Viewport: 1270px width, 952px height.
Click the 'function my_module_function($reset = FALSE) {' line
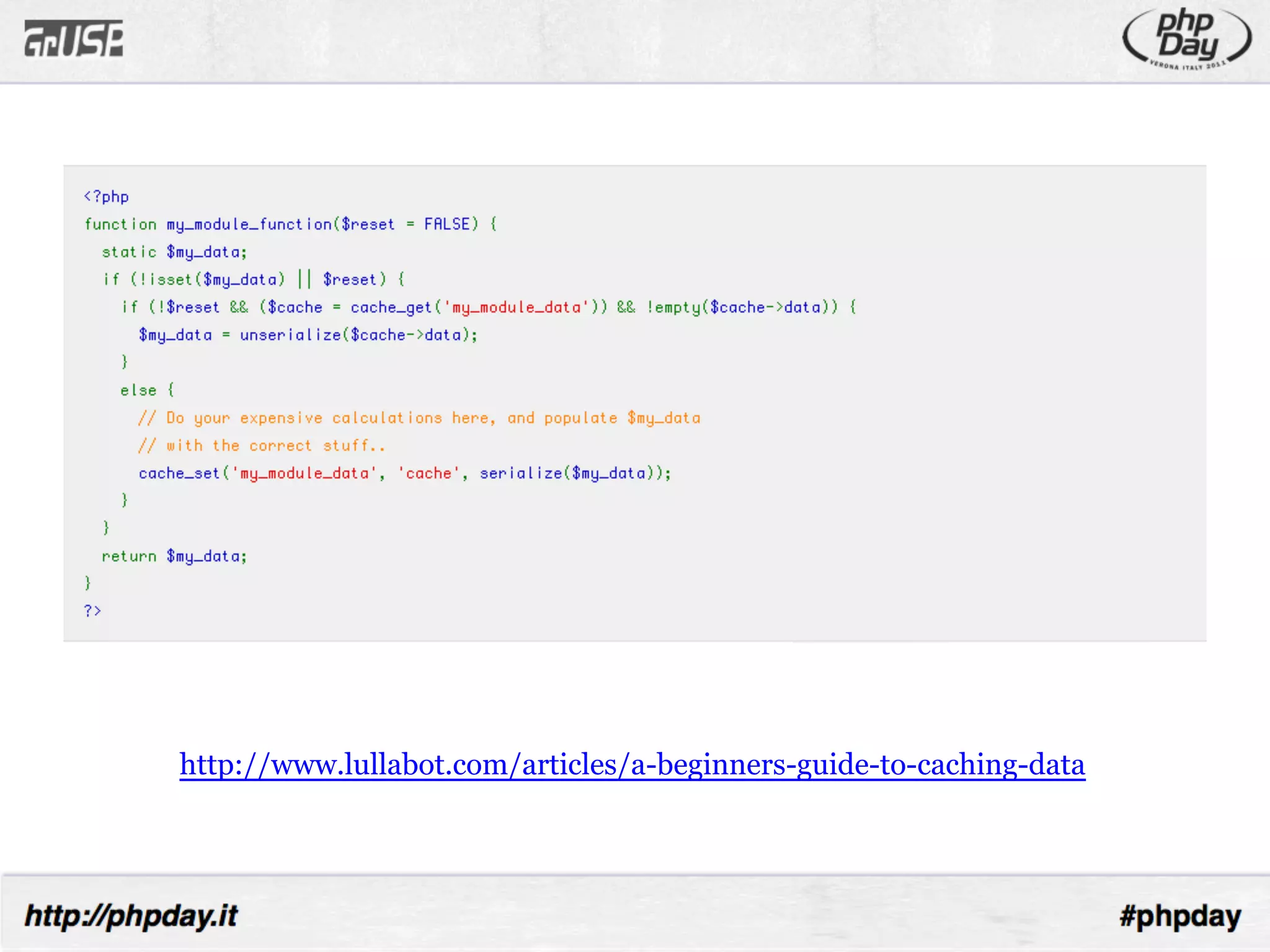click(290, 224)
